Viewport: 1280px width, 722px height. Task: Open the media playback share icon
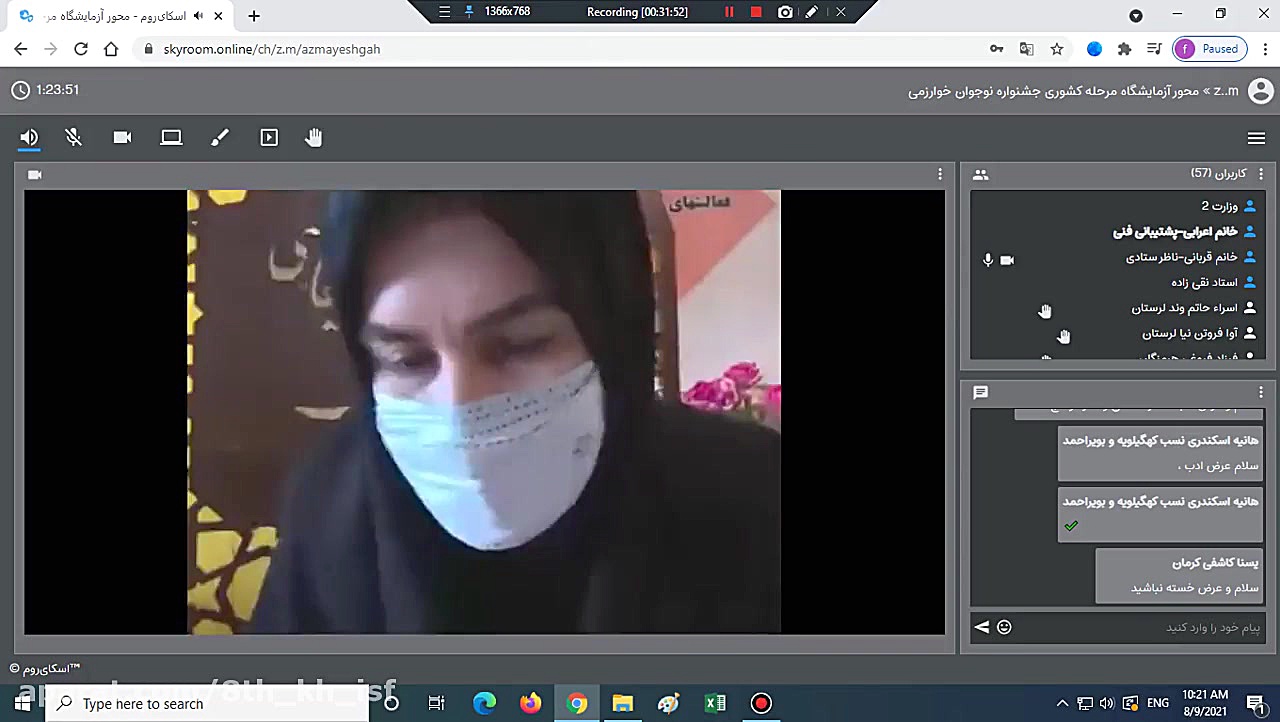click(x=269, y=138)
